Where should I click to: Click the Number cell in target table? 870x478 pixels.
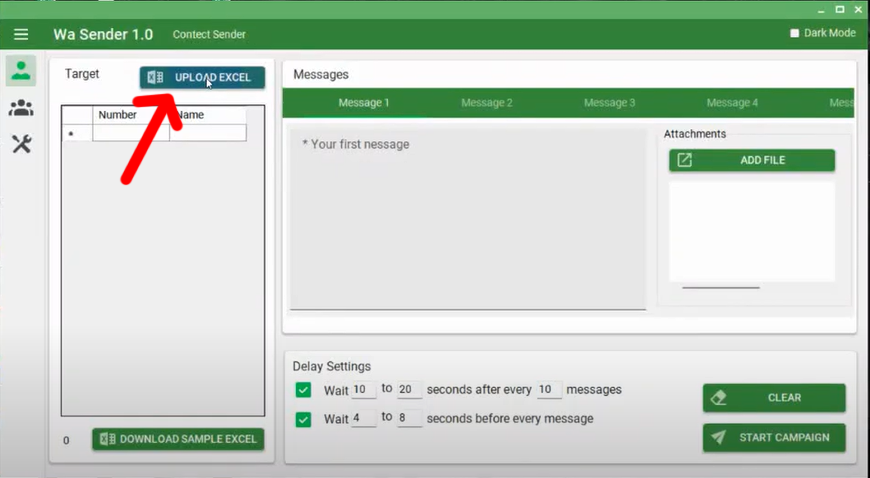[x=130, y=133]
